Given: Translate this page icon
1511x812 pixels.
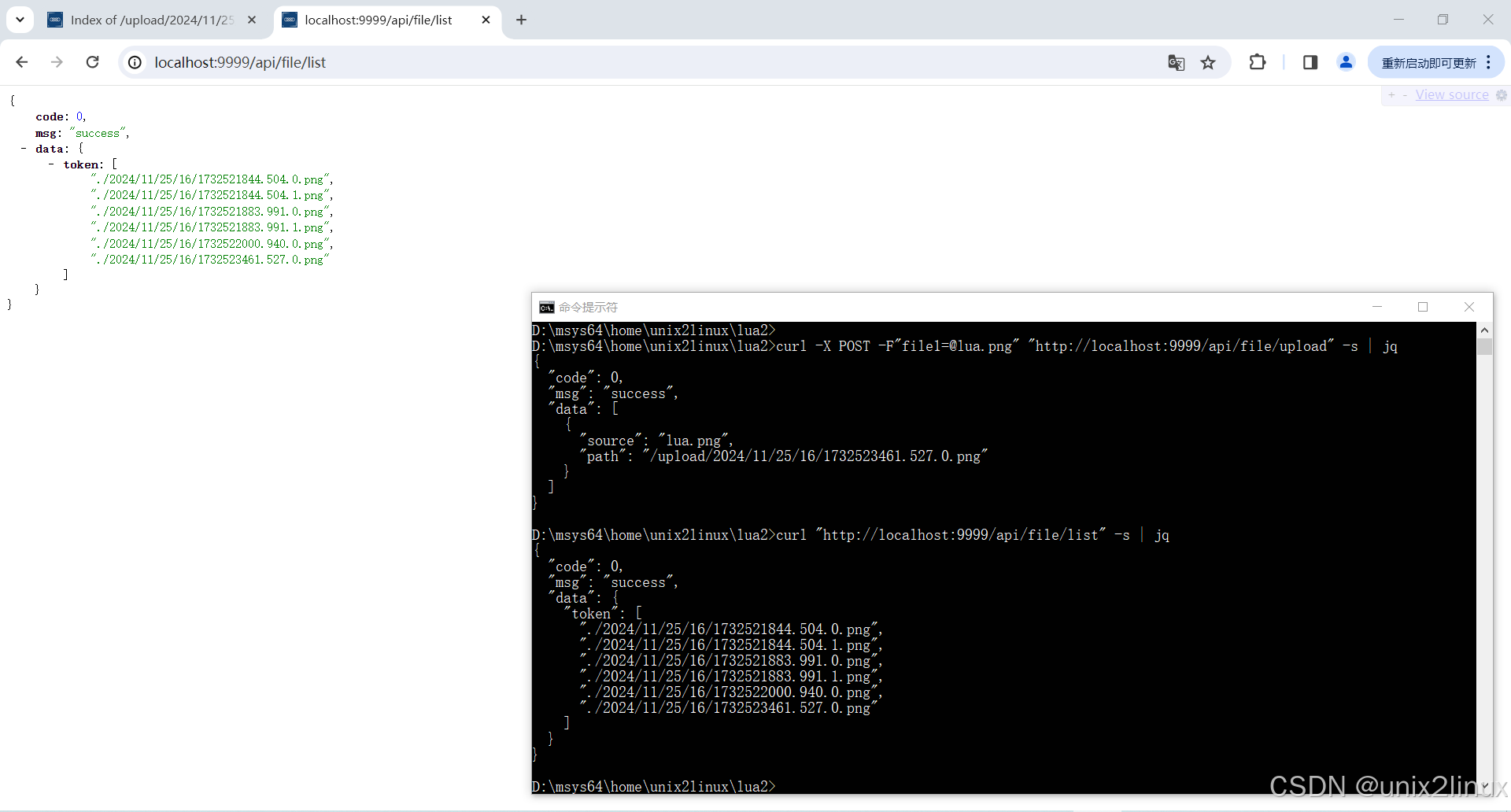Looking at the screenshot, I should pos(1176,63).
